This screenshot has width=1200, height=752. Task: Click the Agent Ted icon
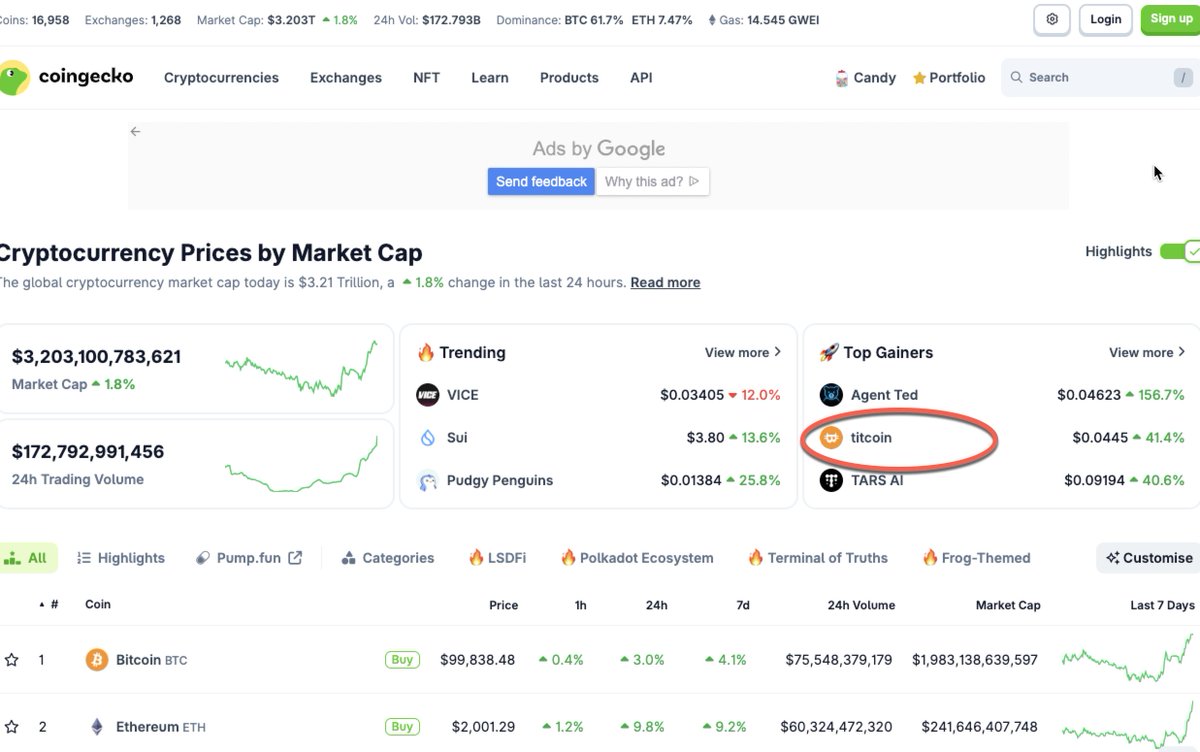click(x=831, y=395)
